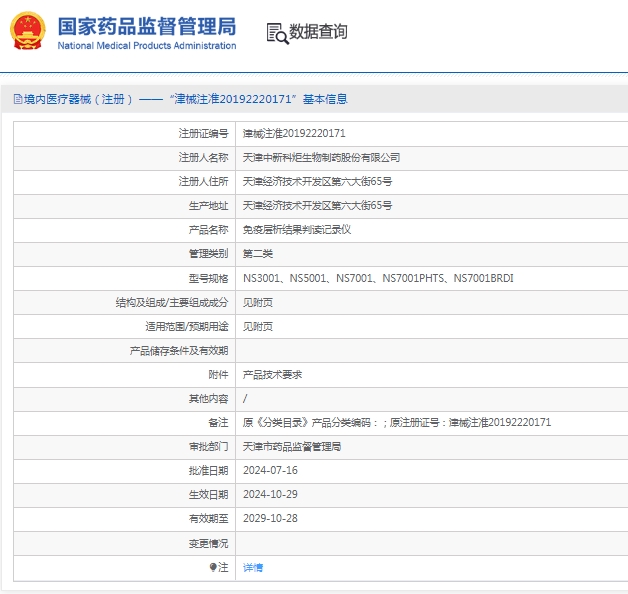
Task: Click the document icon before 境内医疗器械
Action: [x=18, y=99]
